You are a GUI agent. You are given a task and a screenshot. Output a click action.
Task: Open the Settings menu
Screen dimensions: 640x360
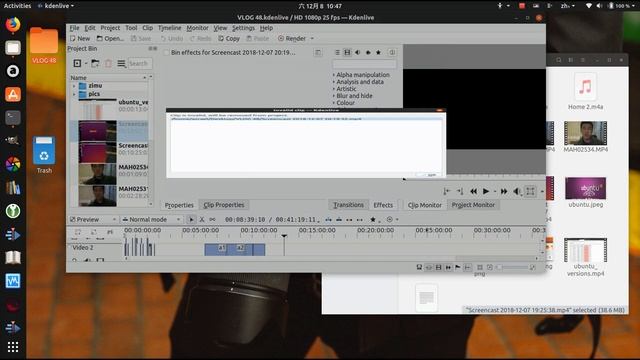pos(243,28)
